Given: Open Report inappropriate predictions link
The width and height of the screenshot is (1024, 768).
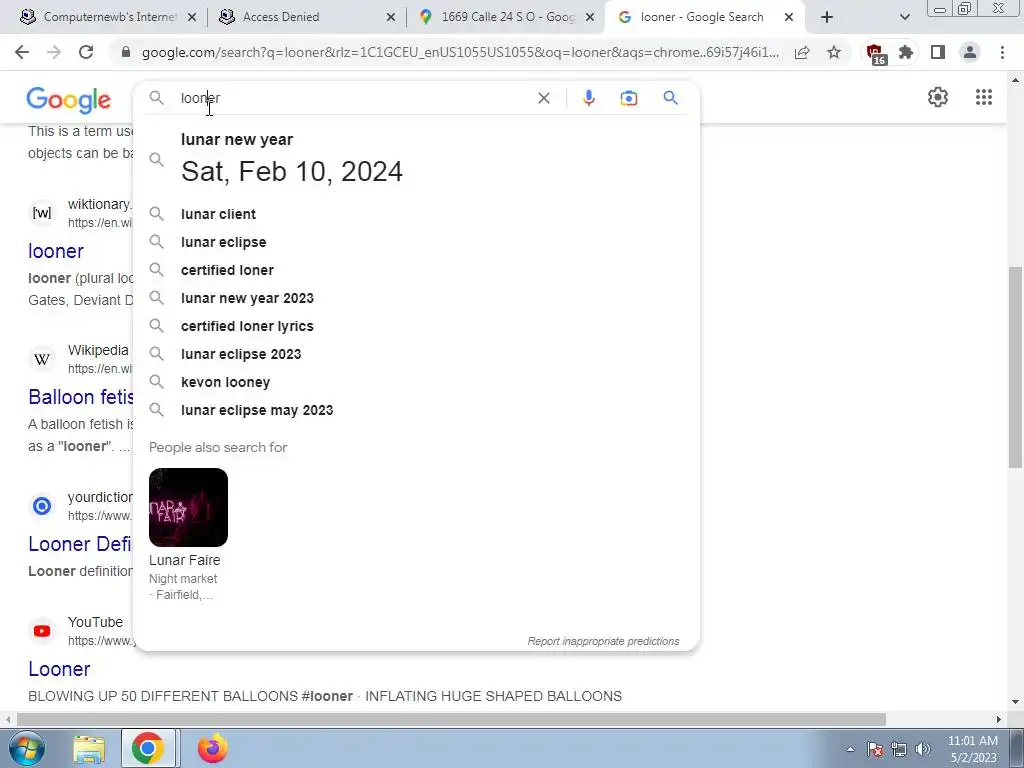Looking at the screenshot, I should [603, 641].
